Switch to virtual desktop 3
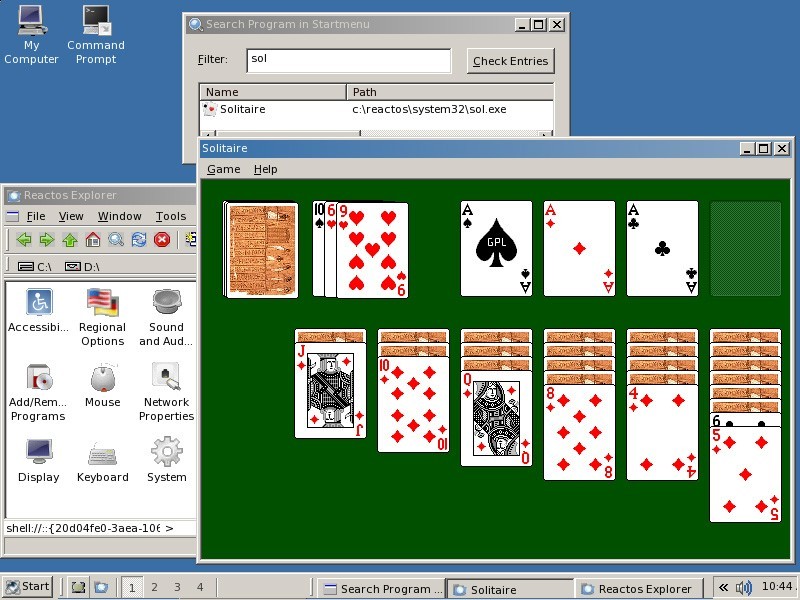The height and width of the screenshot is (600, 800). 177,587
